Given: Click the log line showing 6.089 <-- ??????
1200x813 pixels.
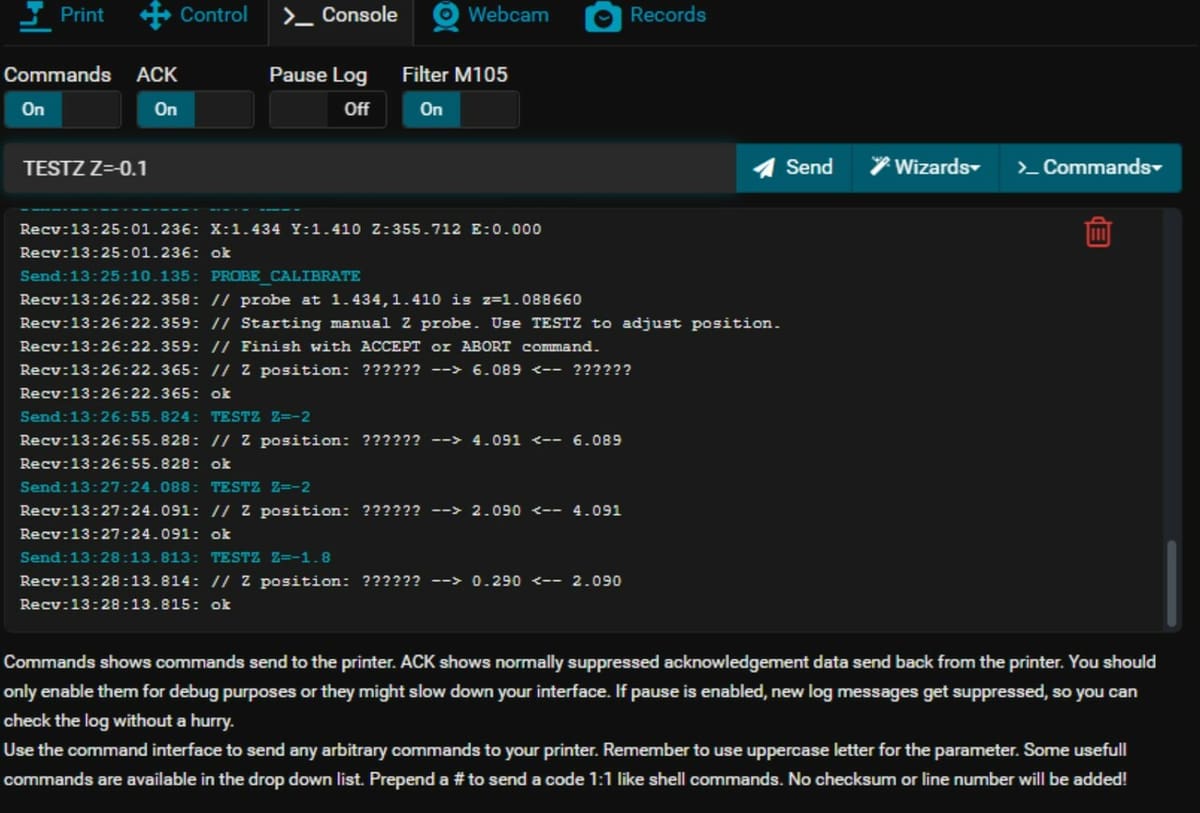Looking at the screenshot, I should (x=326, y=370).
